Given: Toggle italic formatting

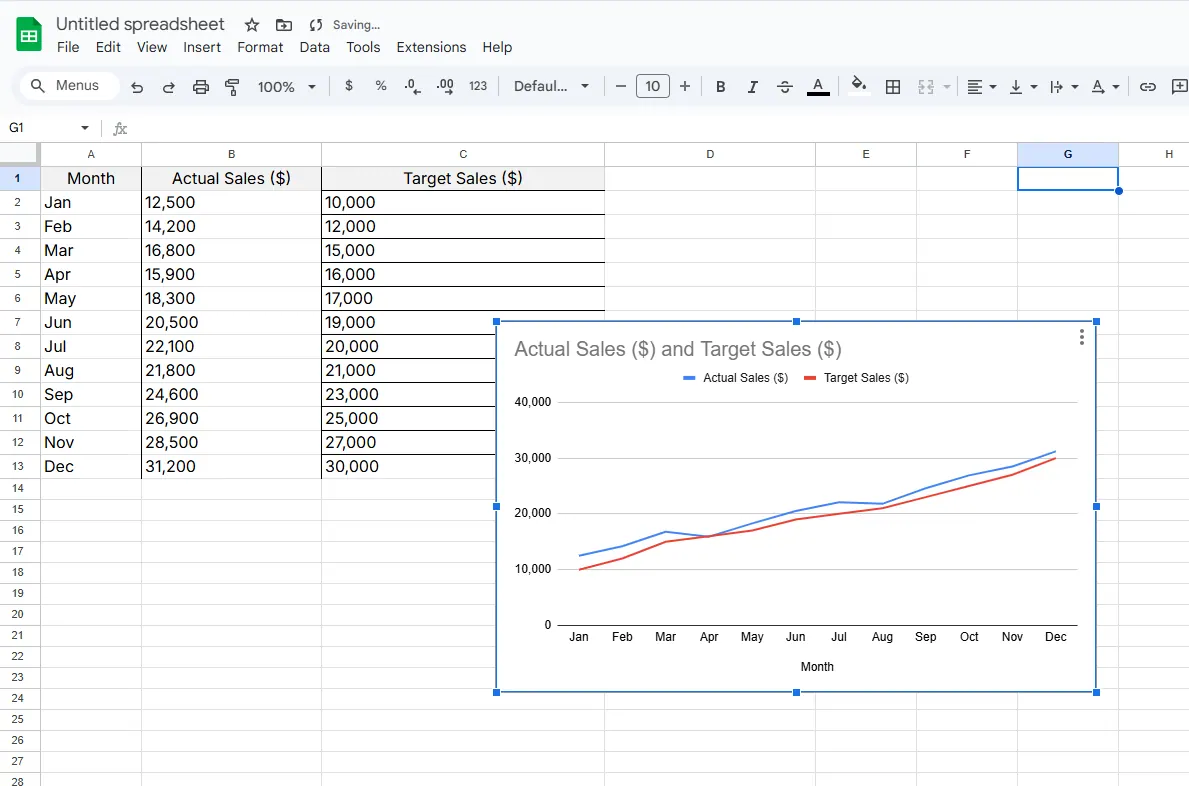Looking at the screenshot, I should point(752,87).
